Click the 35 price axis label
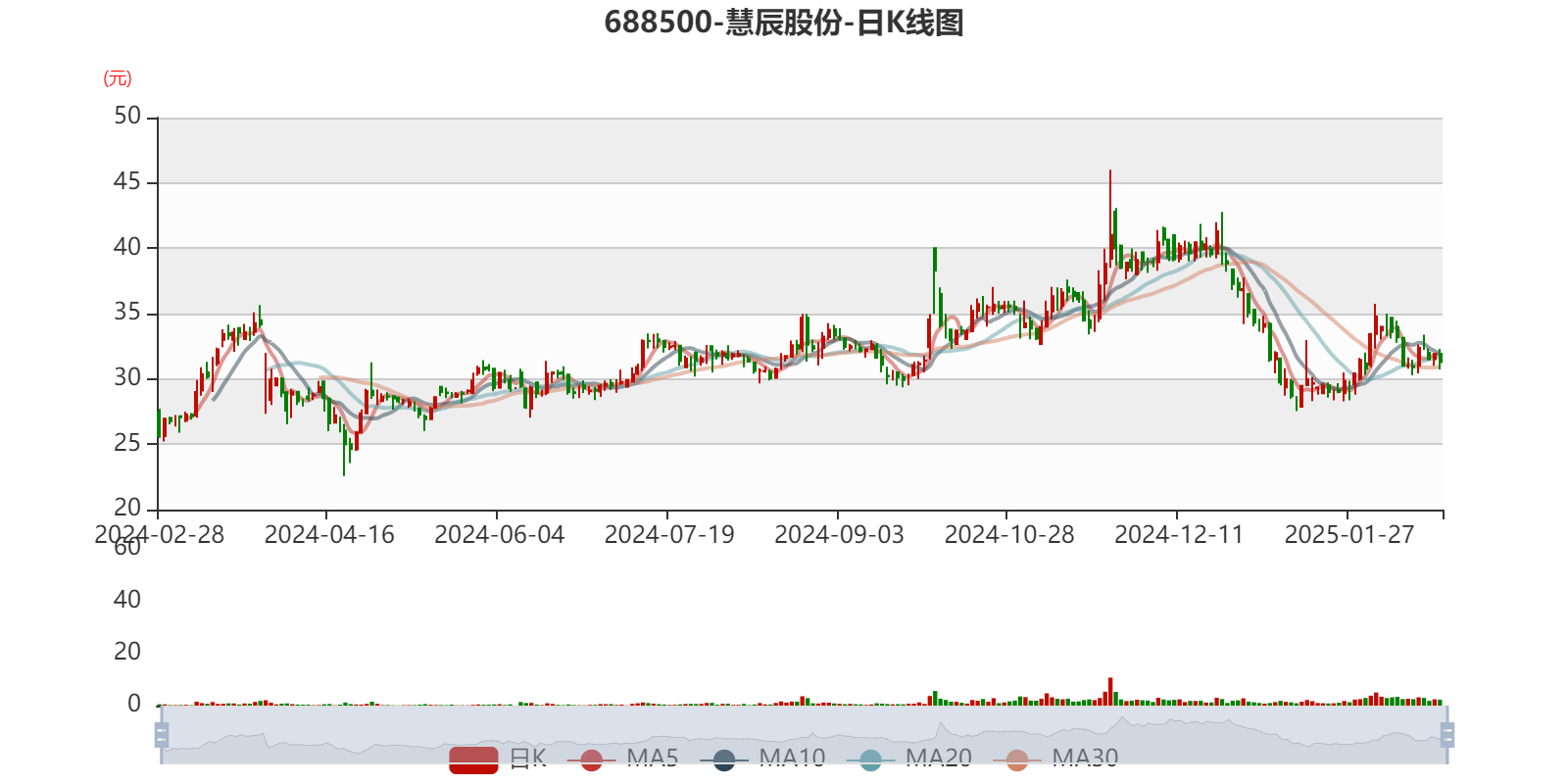1568x784 pixels. (x=127, y=313)
